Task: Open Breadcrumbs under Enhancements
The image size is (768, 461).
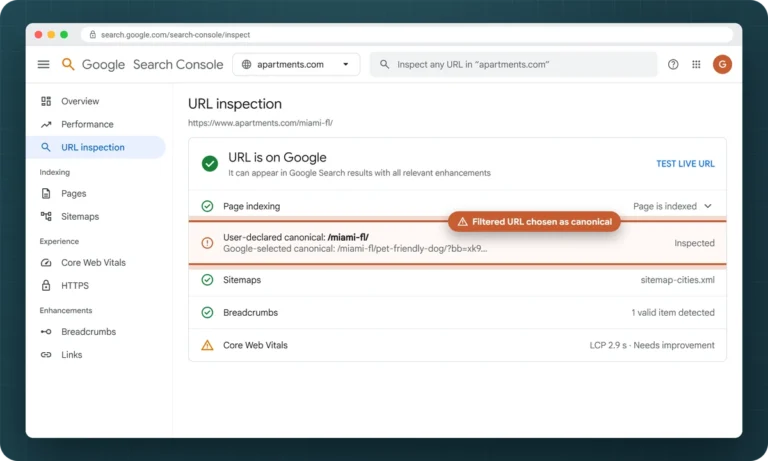Action: 89,332
